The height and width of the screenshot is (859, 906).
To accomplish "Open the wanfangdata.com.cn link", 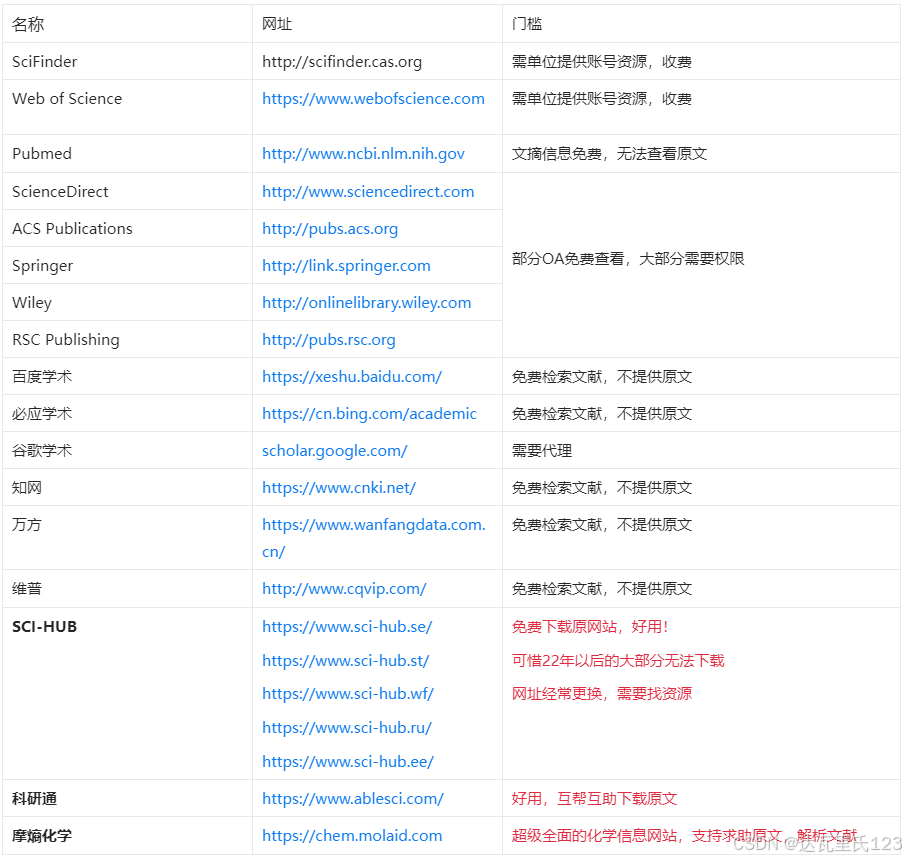I will (x=374, y=538).
